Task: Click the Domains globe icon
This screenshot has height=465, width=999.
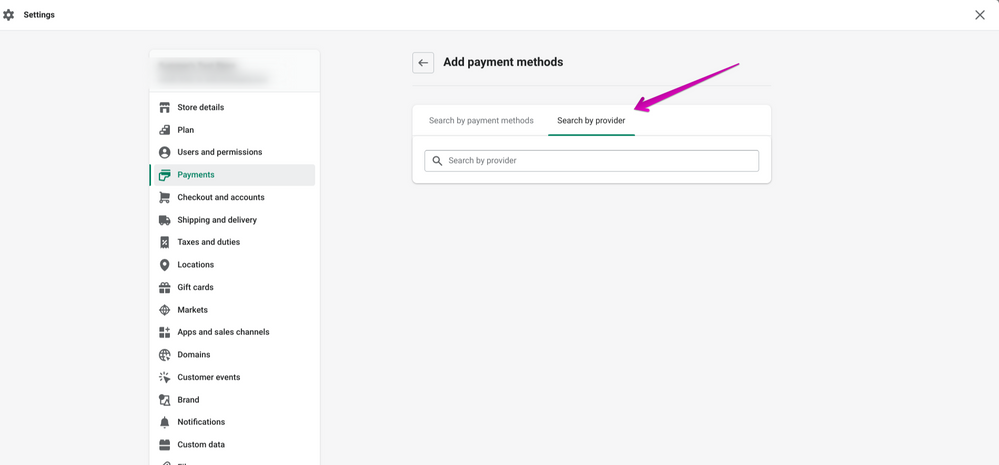Action: pos(165,355)
